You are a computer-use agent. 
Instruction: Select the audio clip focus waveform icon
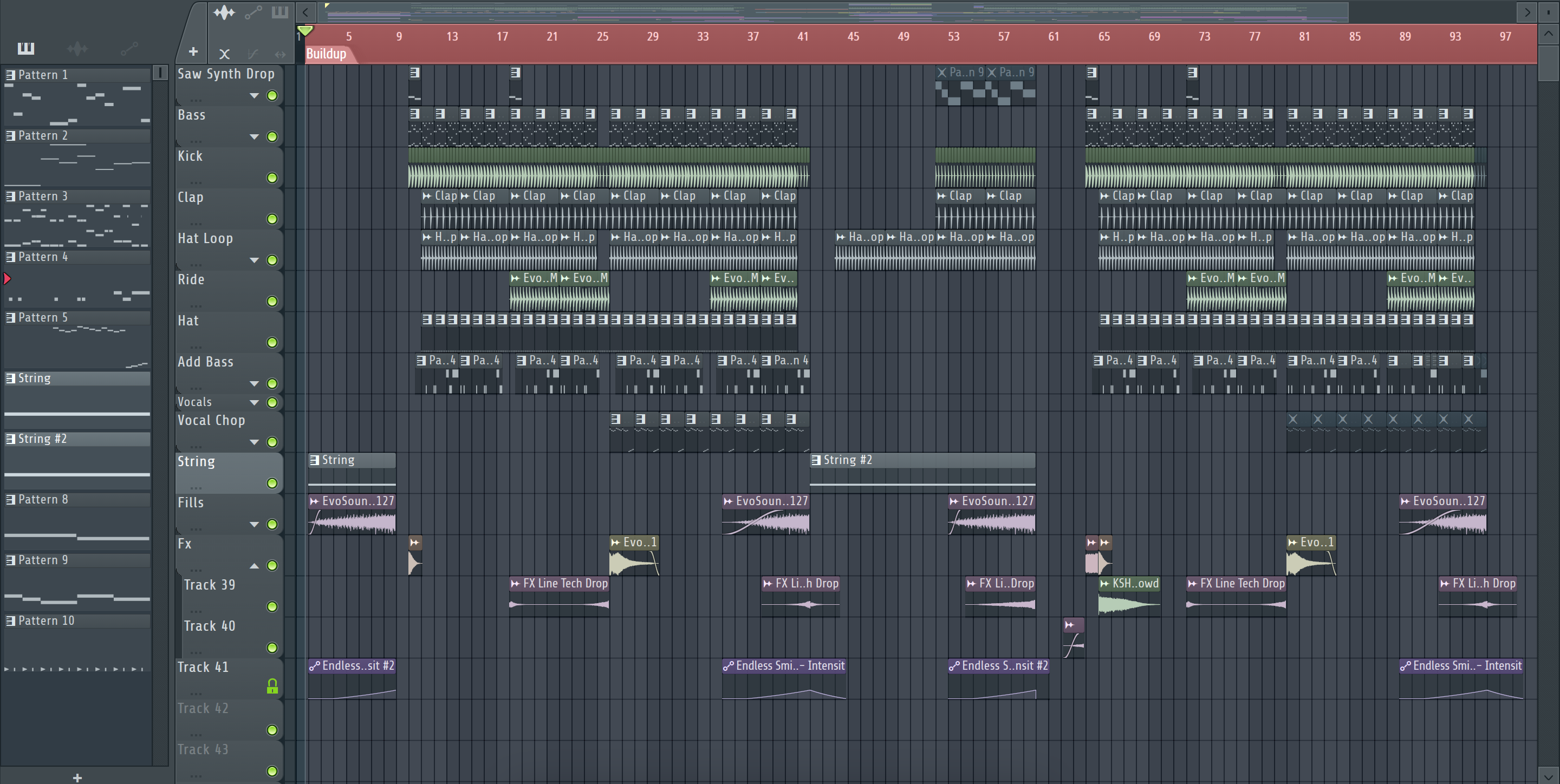point(224,12)
